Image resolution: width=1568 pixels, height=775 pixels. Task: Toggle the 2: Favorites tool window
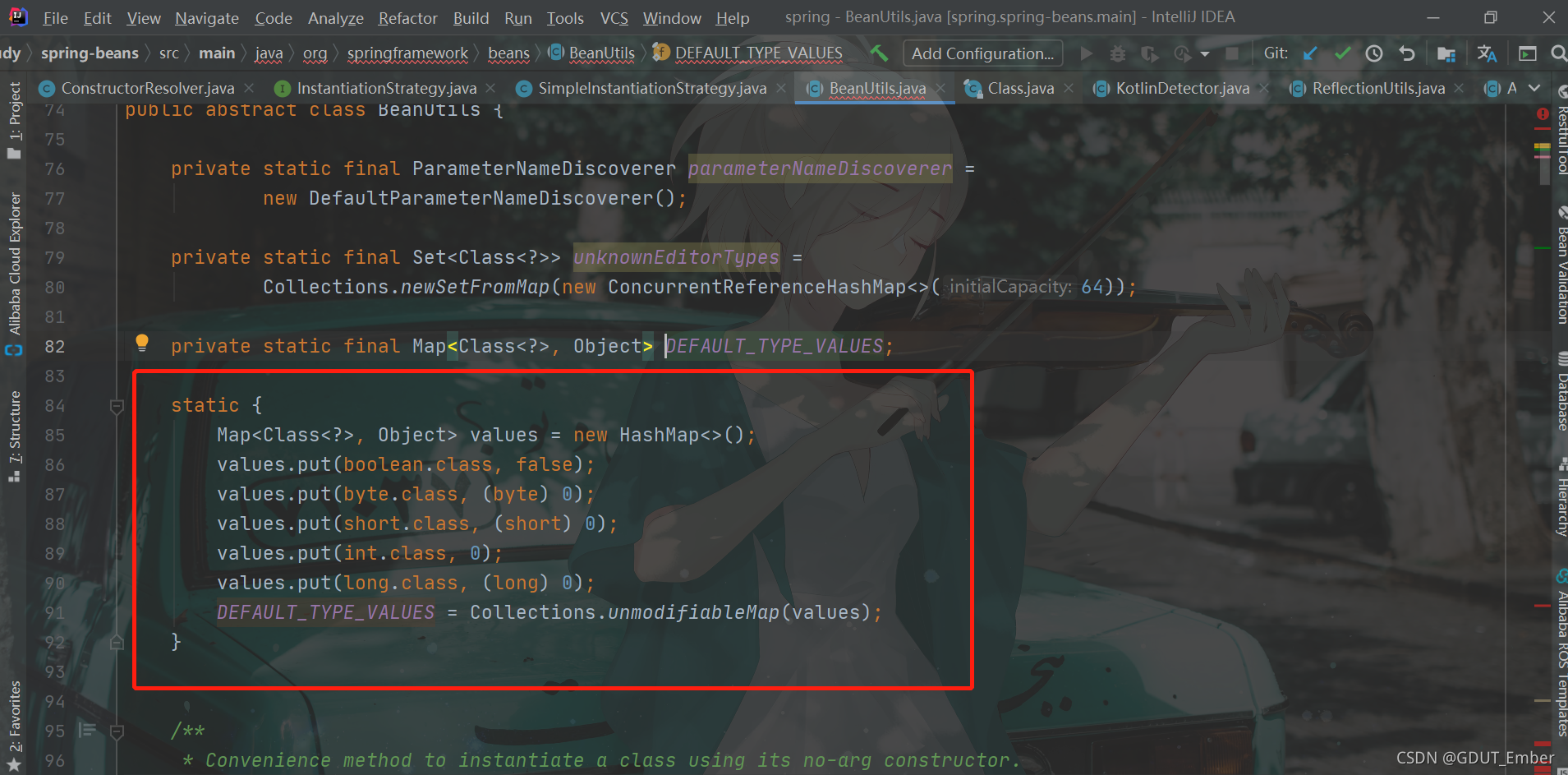pos(14,727)
